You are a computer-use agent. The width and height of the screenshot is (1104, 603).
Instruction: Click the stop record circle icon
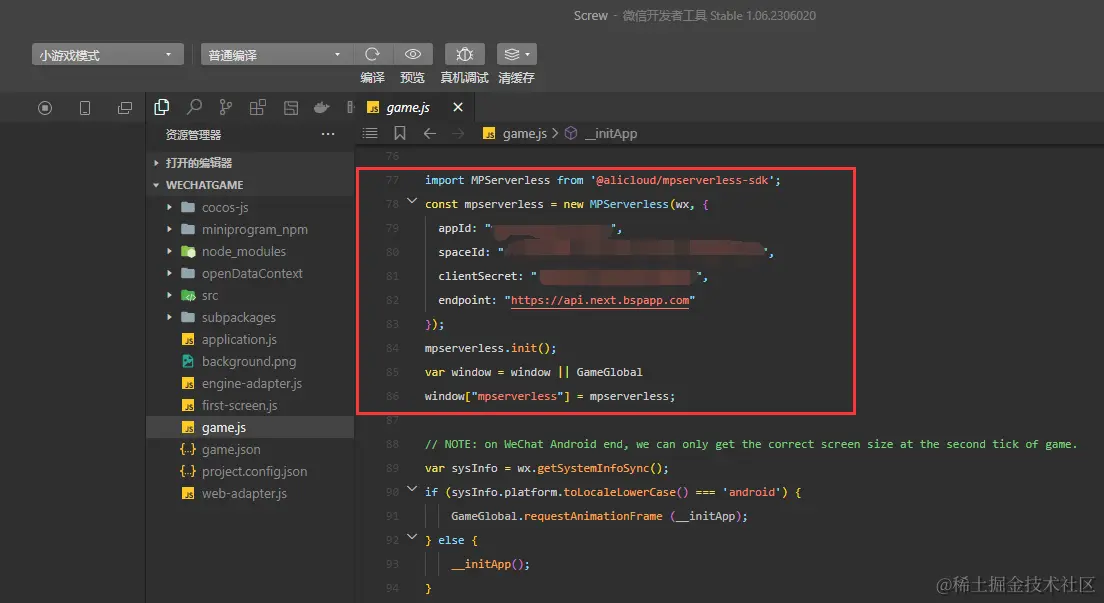point(45,108)
